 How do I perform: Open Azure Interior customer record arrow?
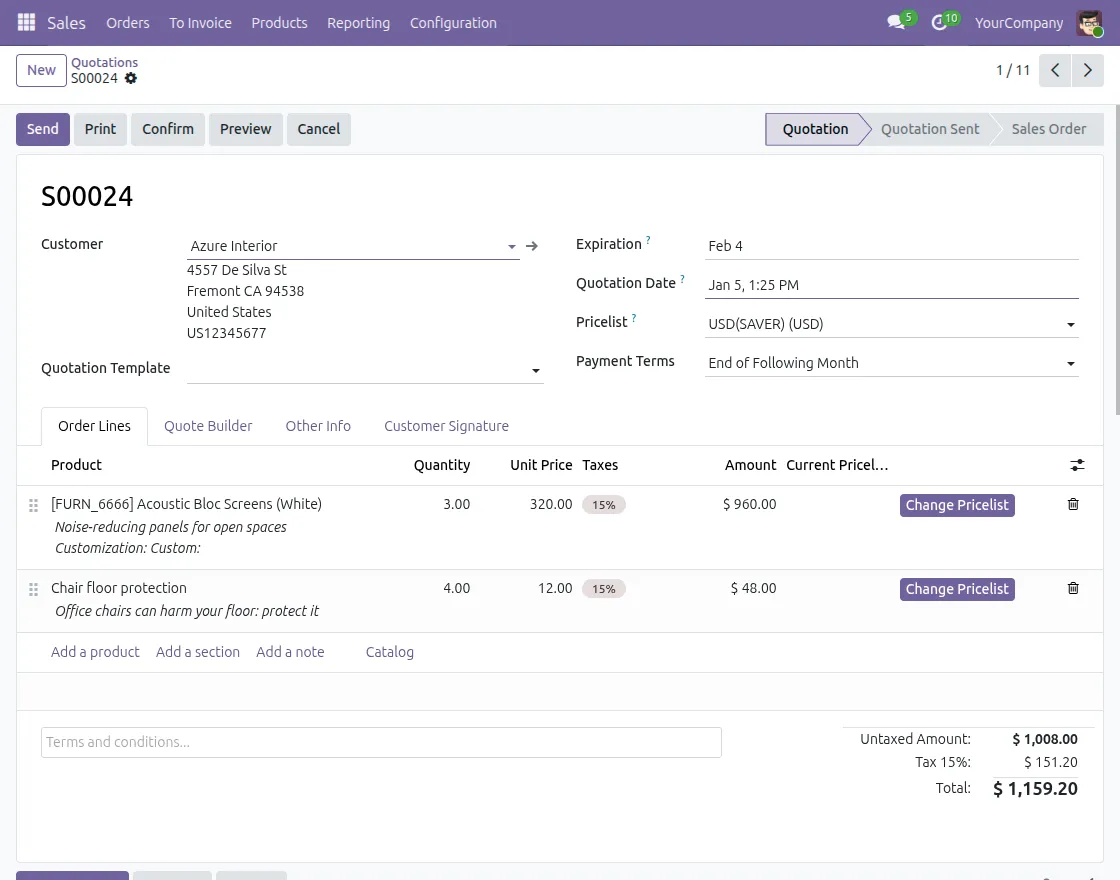[532, 246]
